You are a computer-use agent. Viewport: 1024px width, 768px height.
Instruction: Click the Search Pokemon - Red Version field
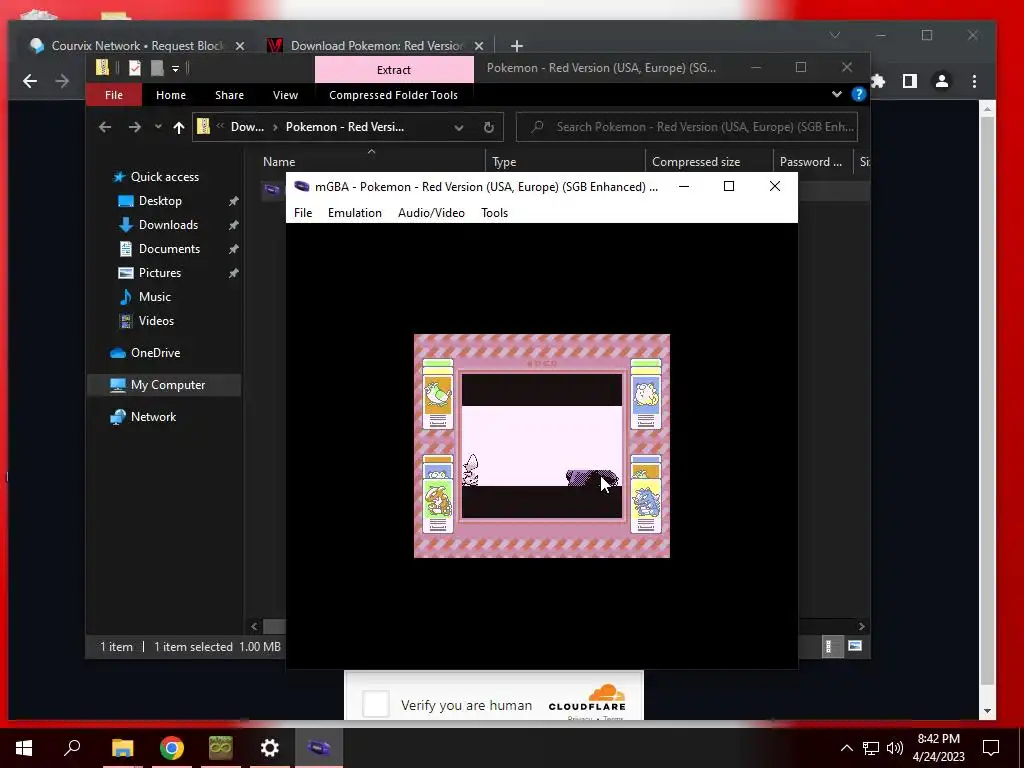686,127
